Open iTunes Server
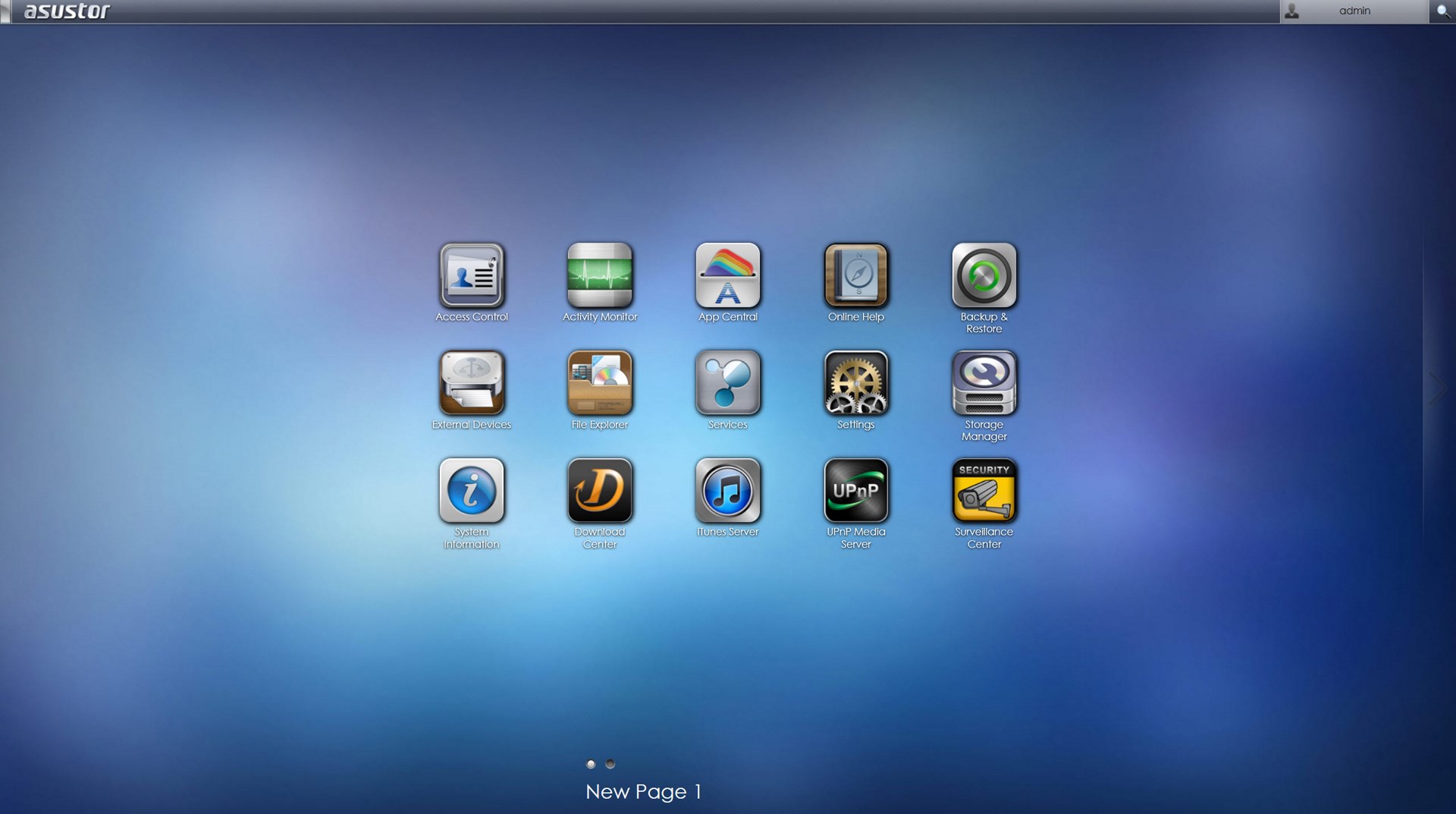The image size is (1456, 814). click(727, 490)
